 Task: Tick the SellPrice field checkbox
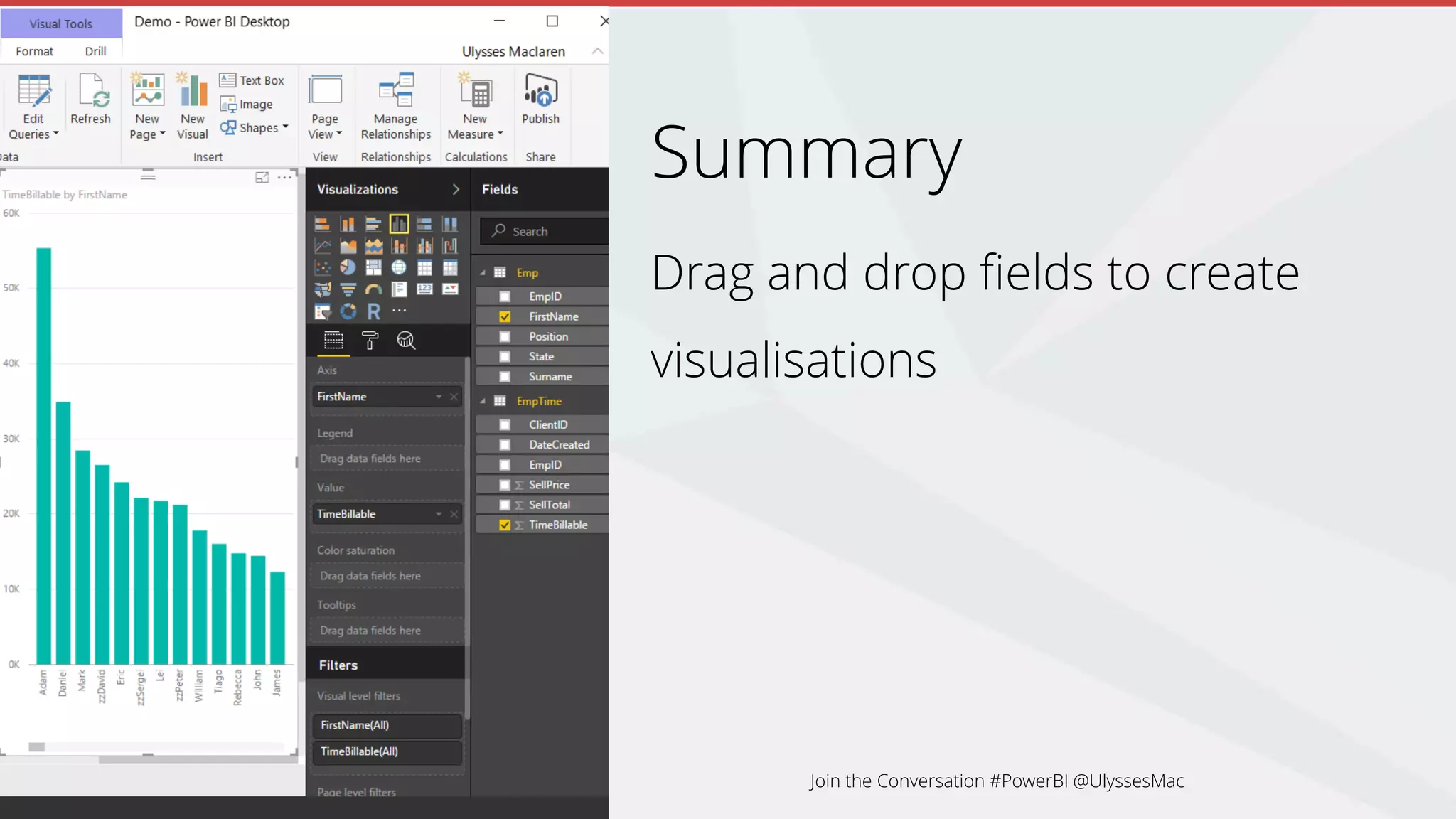505,485
